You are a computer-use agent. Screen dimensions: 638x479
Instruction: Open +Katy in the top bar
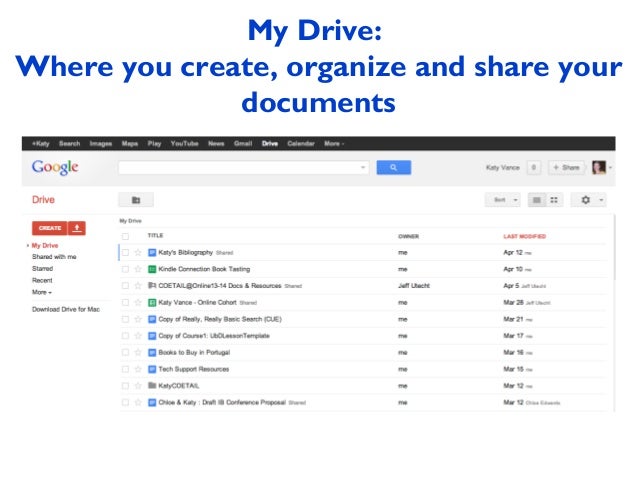pos(40,144)
